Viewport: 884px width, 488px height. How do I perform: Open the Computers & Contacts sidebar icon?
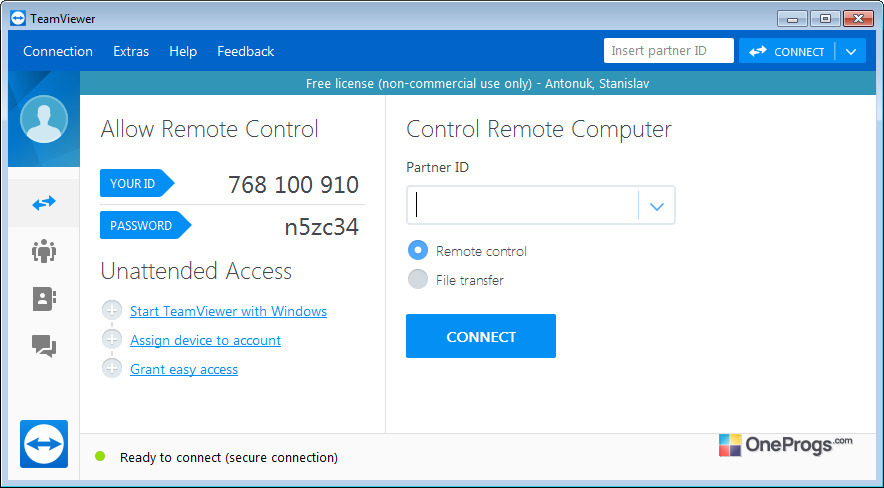coord(44,299)
